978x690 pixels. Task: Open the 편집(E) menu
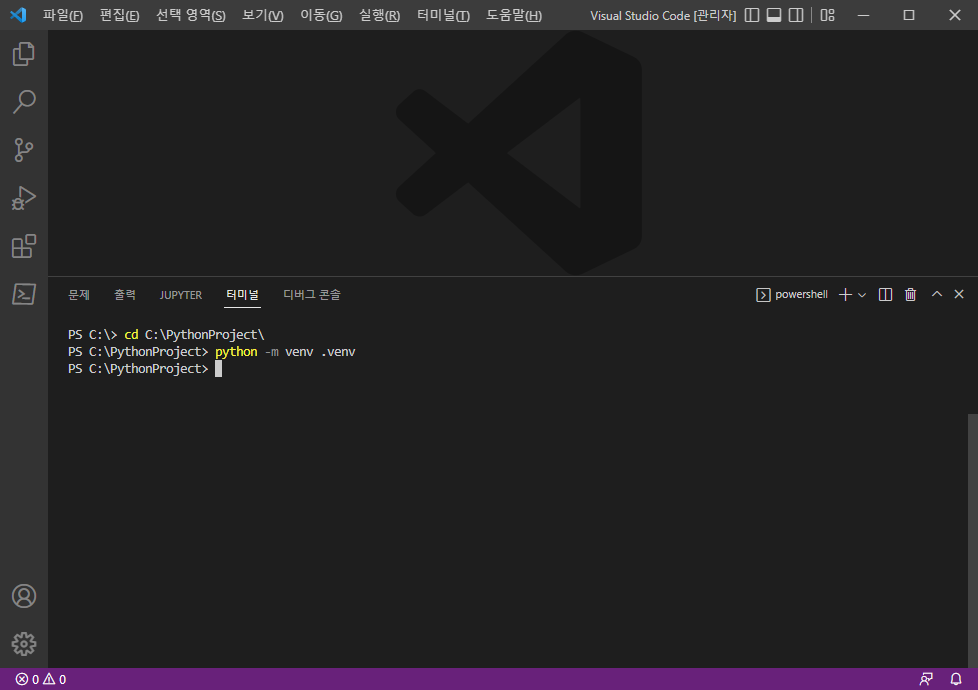pyautogui.click(x=119, y=15)
